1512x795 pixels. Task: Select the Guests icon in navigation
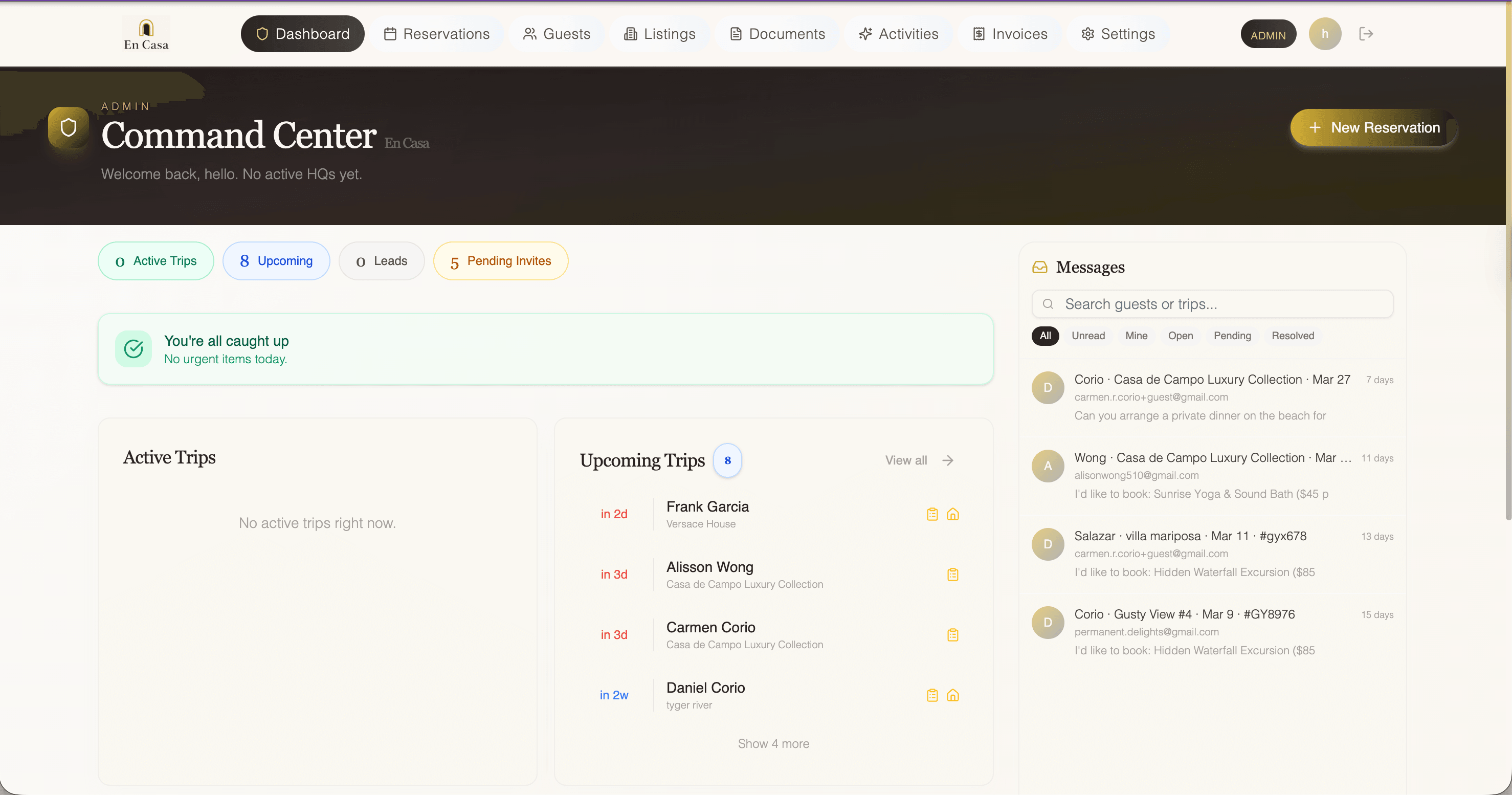(530, 33)
